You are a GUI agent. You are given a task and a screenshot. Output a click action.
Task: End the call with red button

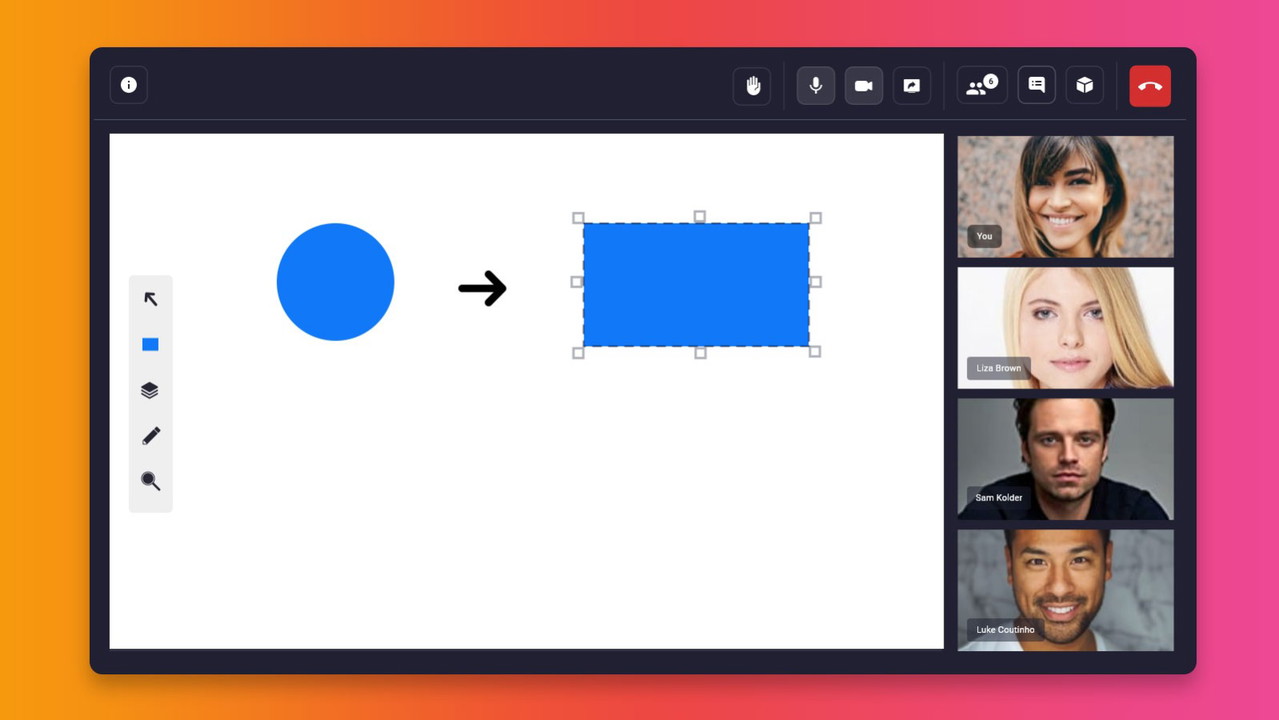coord(1150,86)
